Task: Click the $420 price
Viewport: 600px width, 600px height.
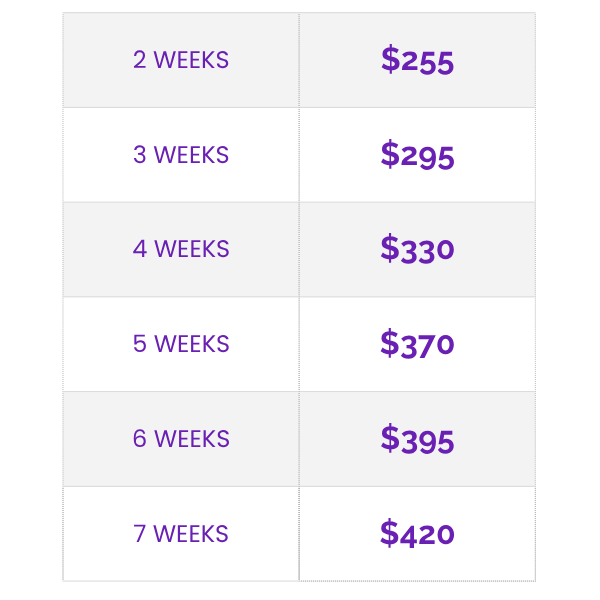Action: click(x=417, y=534)
